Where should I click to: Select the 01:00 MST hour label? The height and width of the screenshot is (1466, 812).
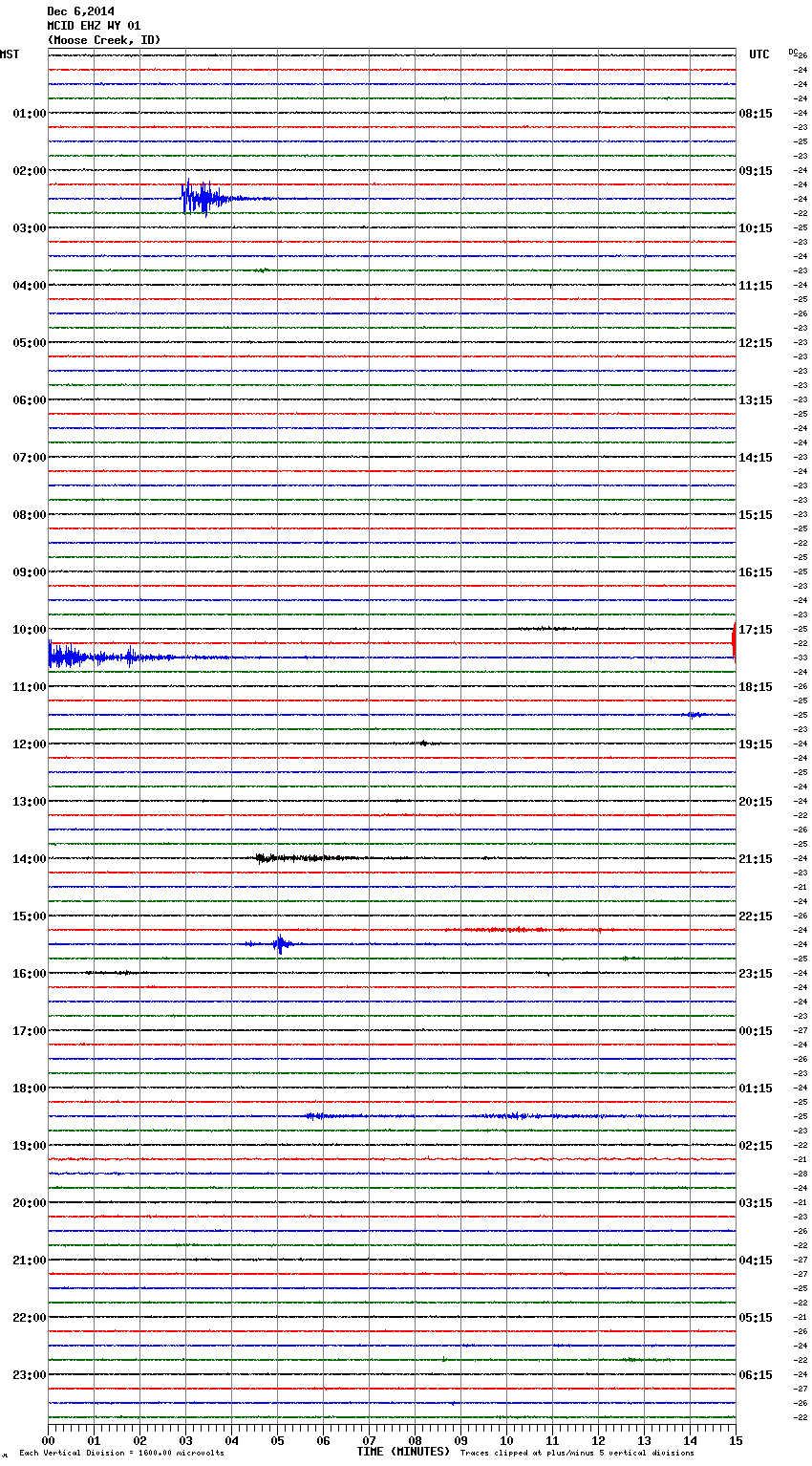(30, 114)
